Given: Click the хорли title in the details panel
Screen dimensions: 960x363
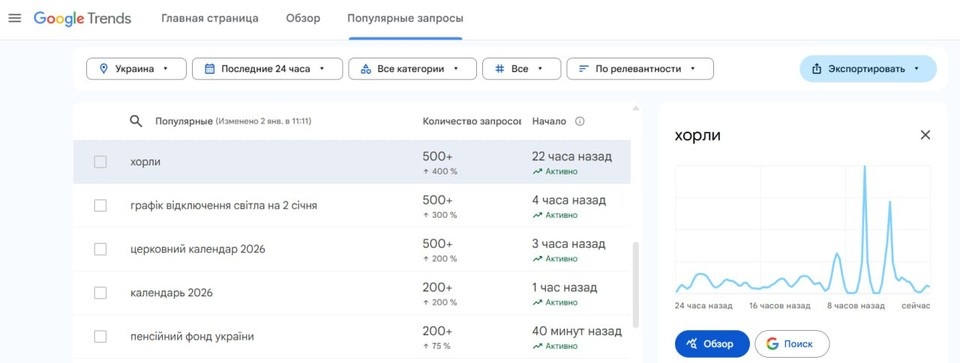Looking at the screenshot, I should click(697, 136).
